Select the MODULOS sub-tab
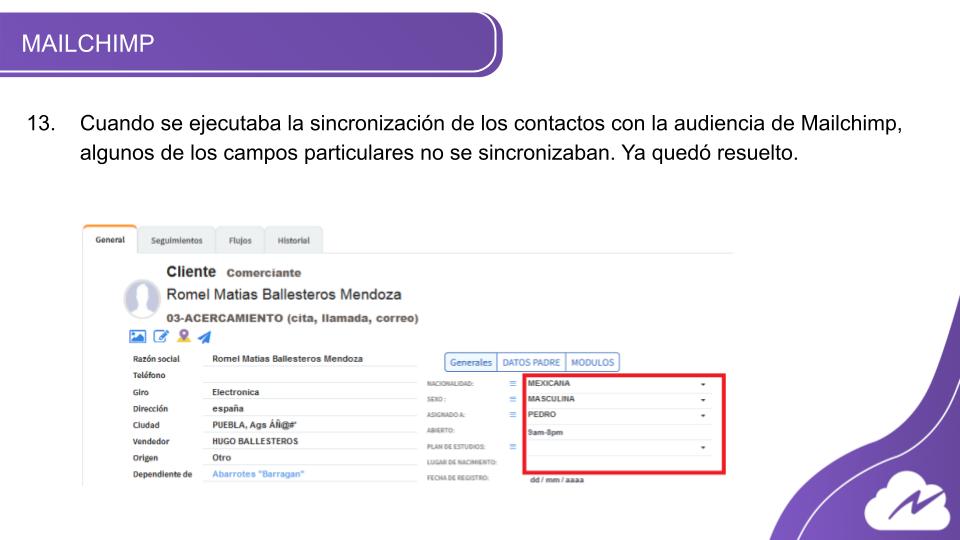The image size is (960, 540). pyautogui.click(x=592, y=362)
